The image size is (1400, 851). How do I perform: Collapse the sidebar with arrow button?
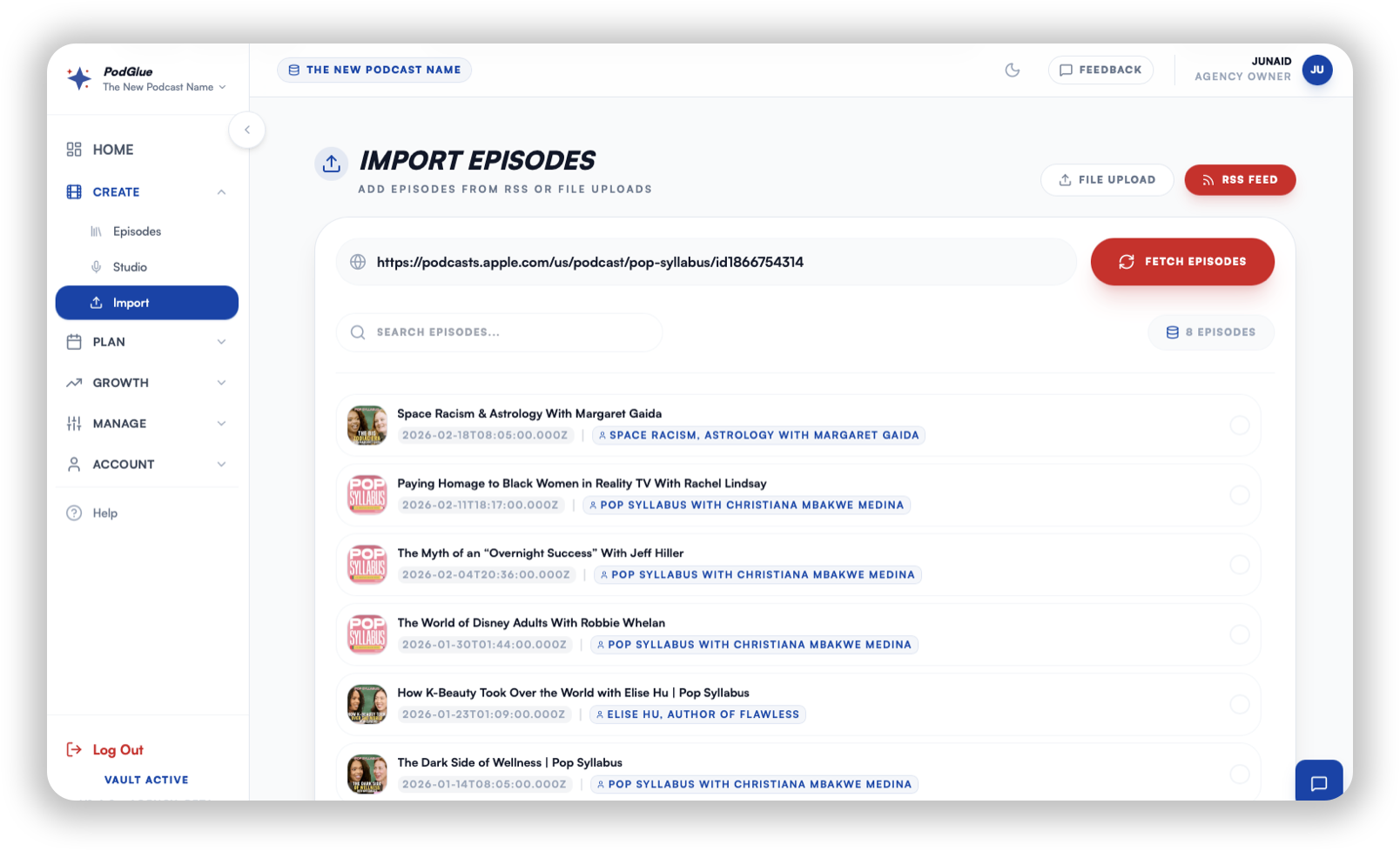coord(247,131)
